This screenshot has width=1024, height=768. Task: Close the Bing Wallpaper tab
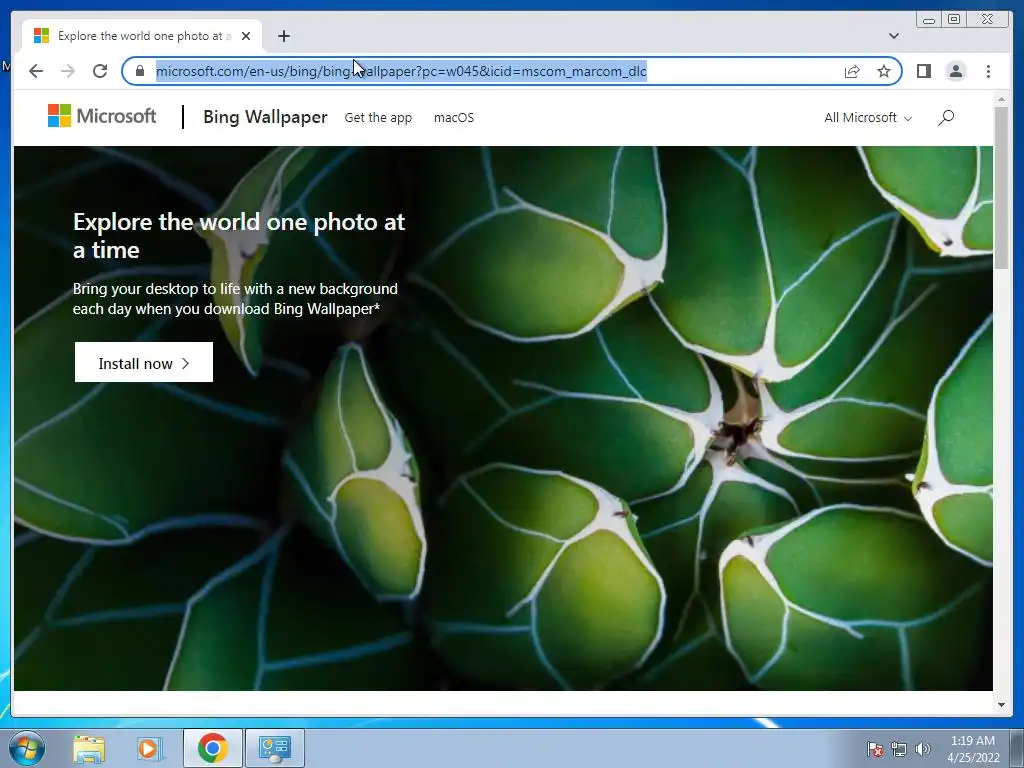tap(246, 36)
